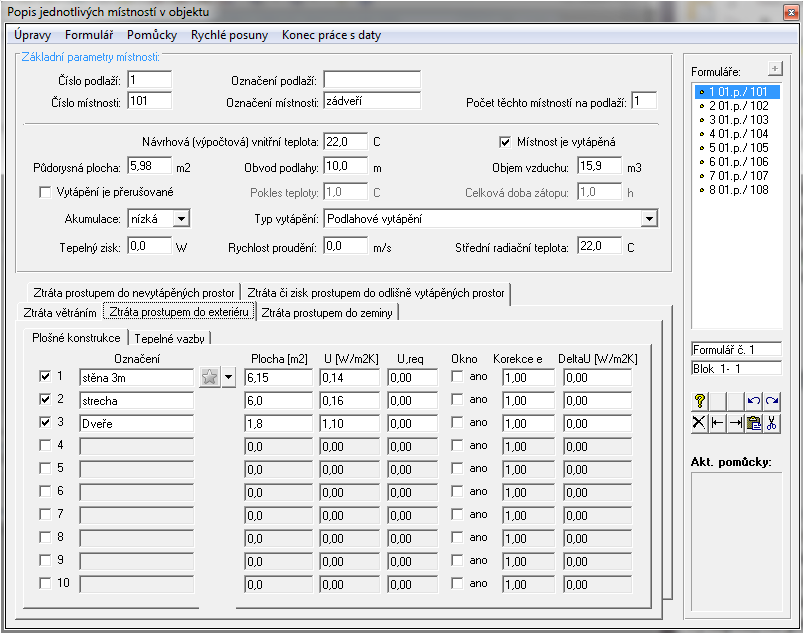Click the Rychlost proudění field

click(346, 246)
